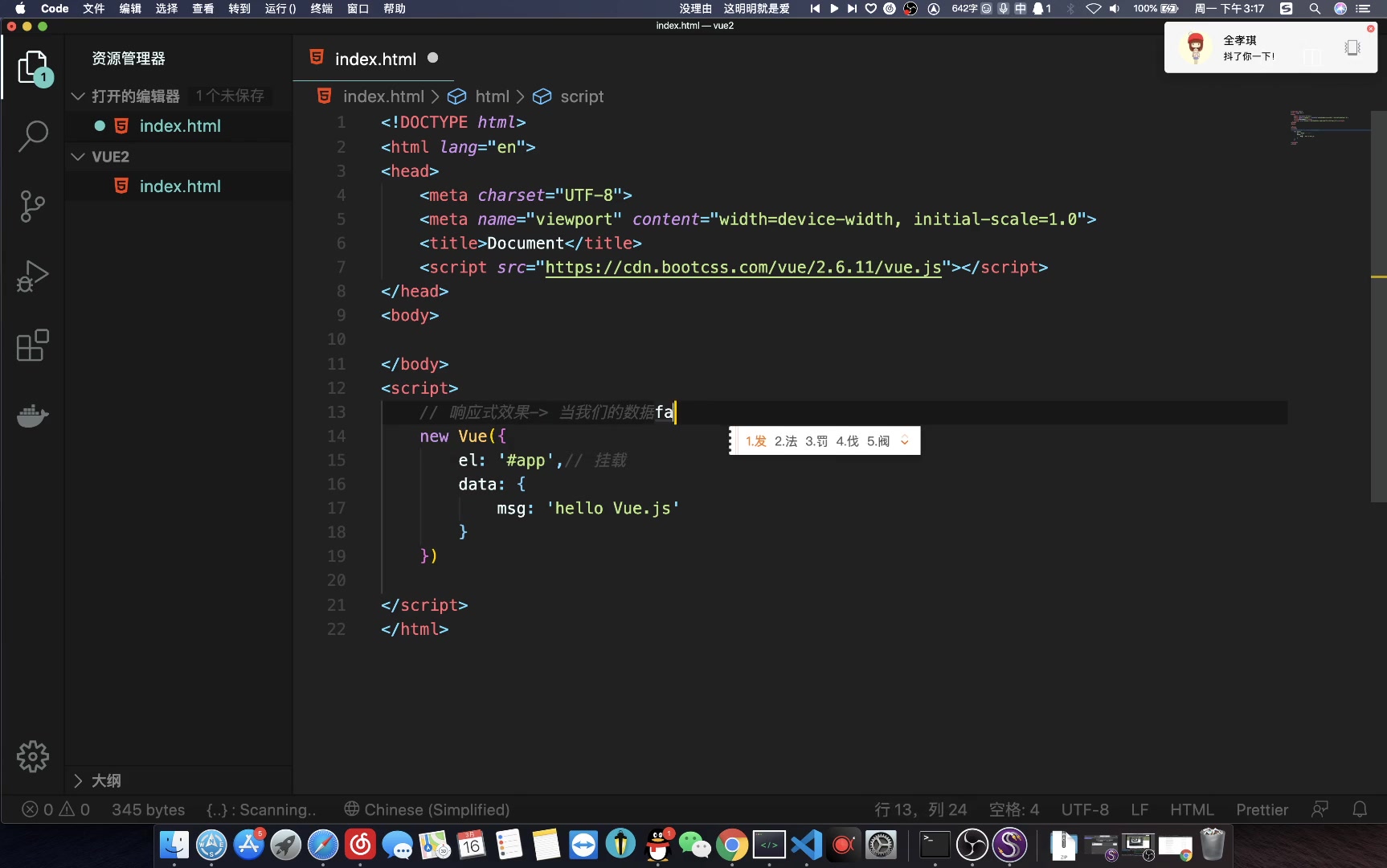This screenshot has width=1387, height=868.
Task: Open the Run and Debug view
Action: coord(33,276)
